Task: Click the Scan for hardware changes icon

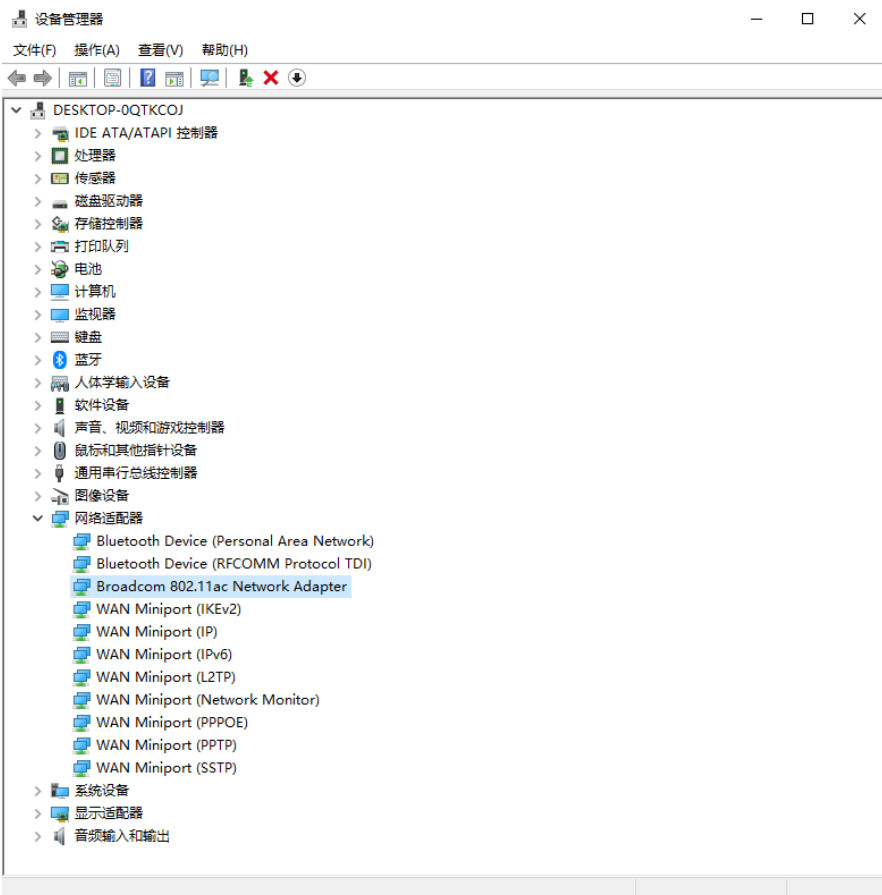Action: 210,78
